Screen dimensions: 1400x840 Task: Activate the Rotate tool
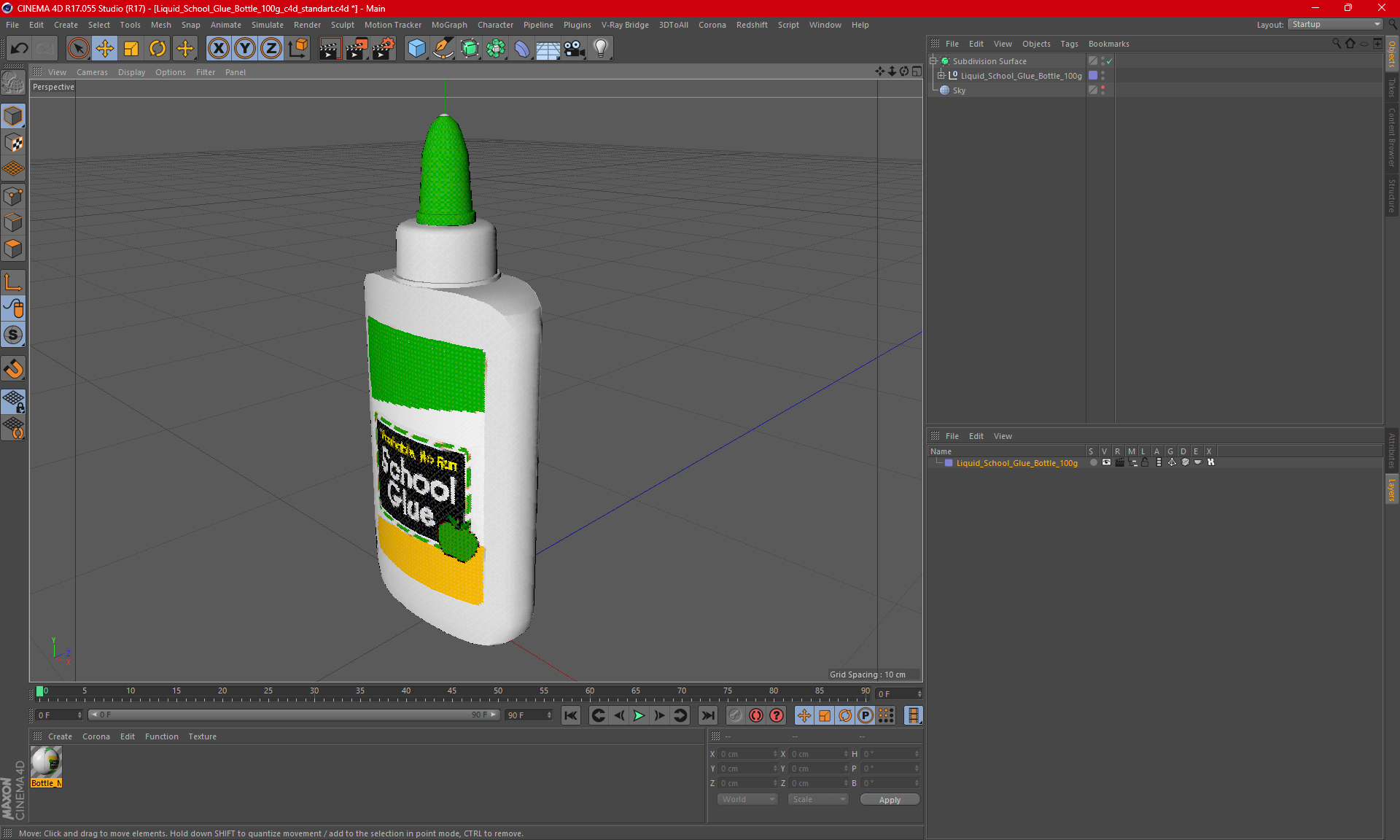[157, 49]
